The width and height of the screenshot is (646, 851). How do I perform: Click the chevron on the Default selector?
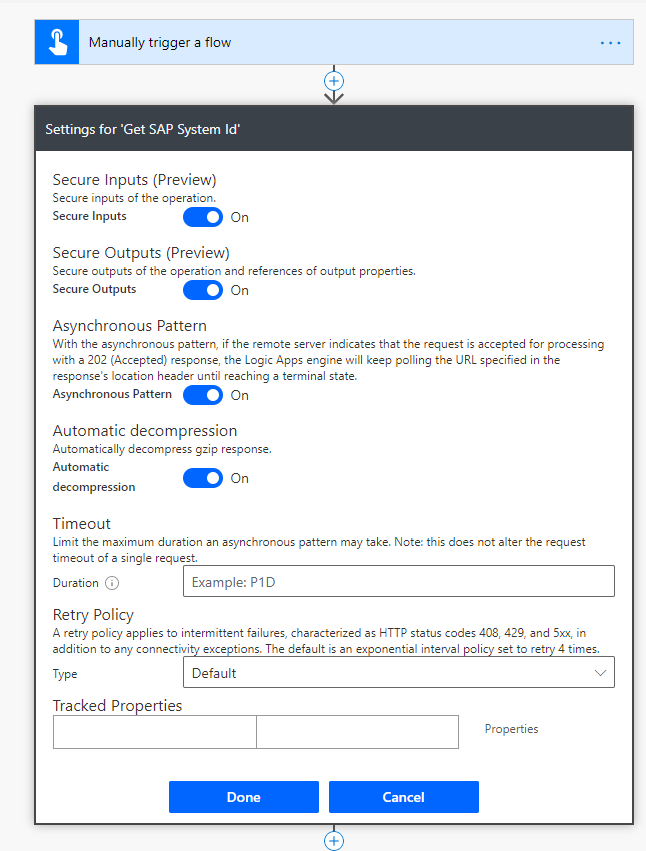point(601,672)
